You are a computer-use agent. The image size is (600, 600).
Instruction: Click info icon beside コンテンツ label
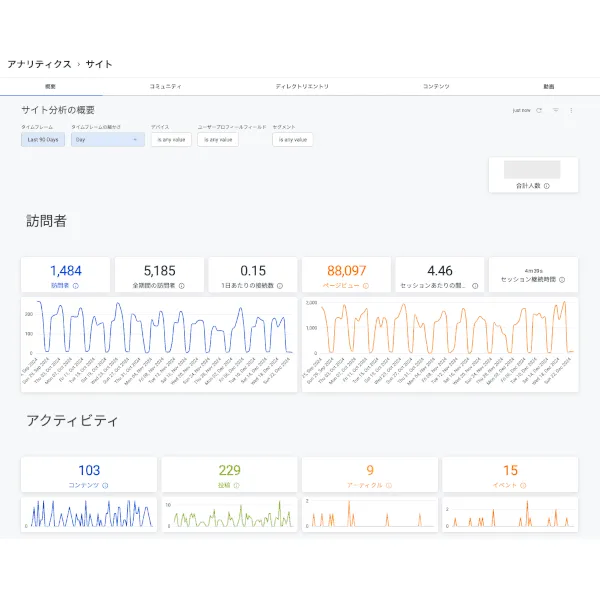105,485
